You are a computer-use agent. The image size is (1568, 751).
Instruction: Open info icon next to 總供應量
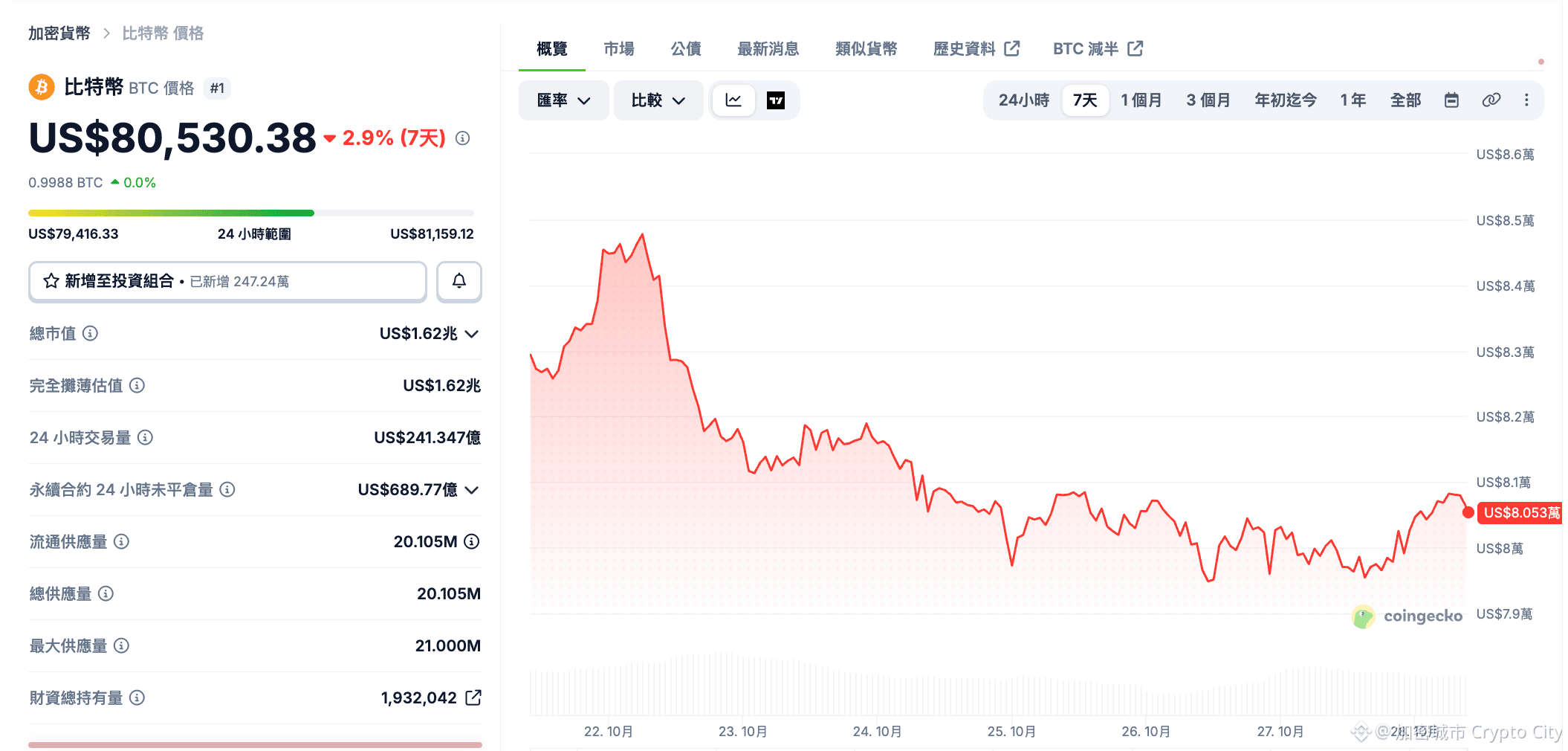(106, 593)
